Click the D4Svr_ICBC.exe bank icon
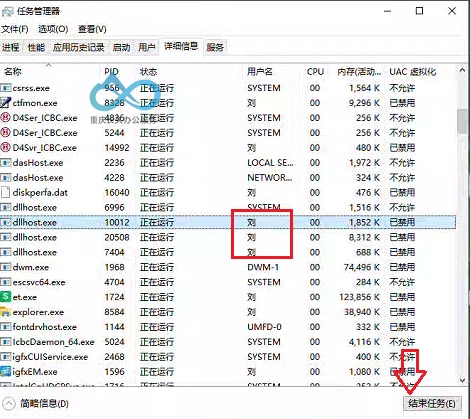Screen dimensions: 470x419 pos(6,148)
